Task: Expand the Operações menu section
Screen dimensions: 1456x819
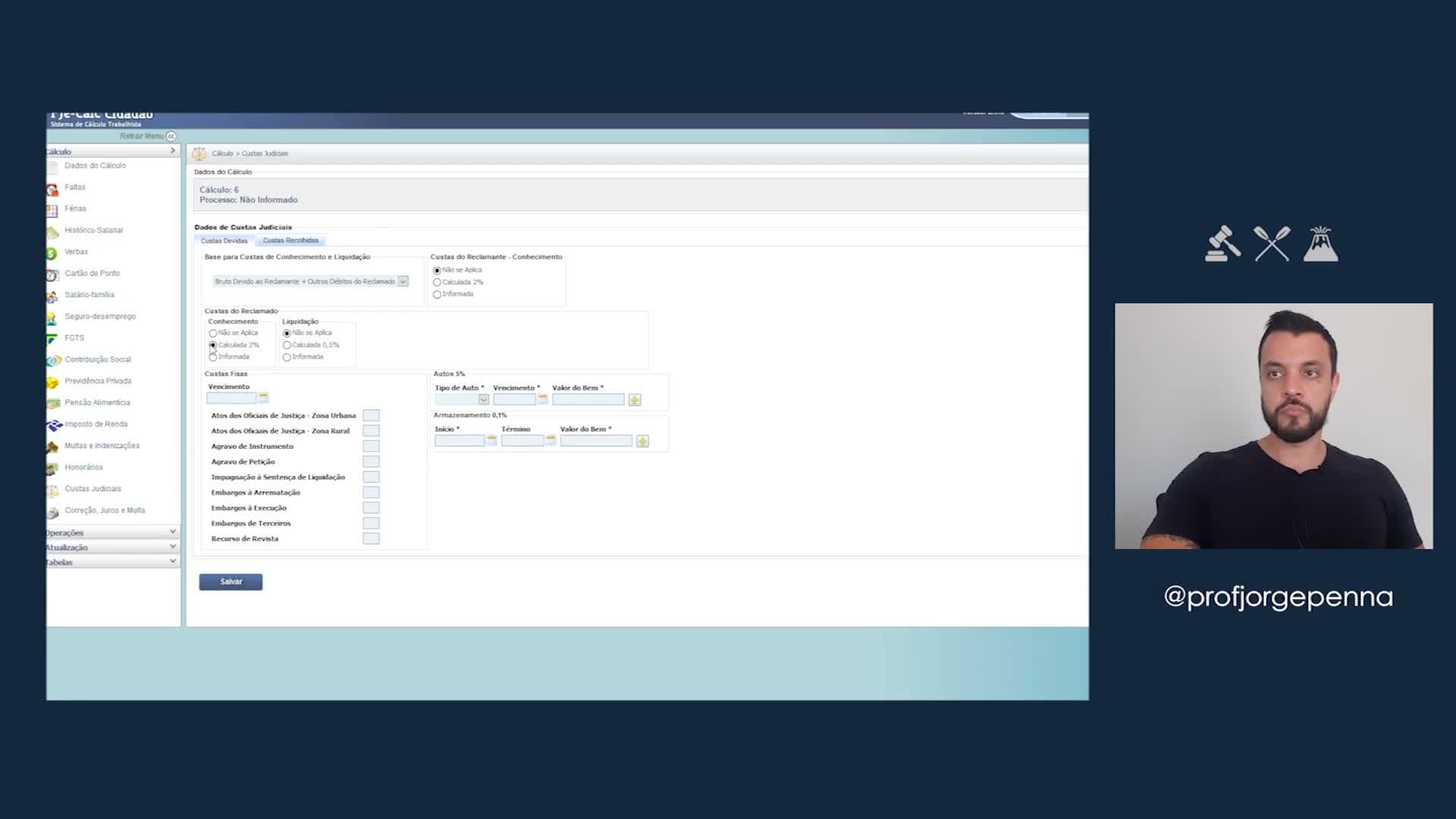Action: pos(112,532)
